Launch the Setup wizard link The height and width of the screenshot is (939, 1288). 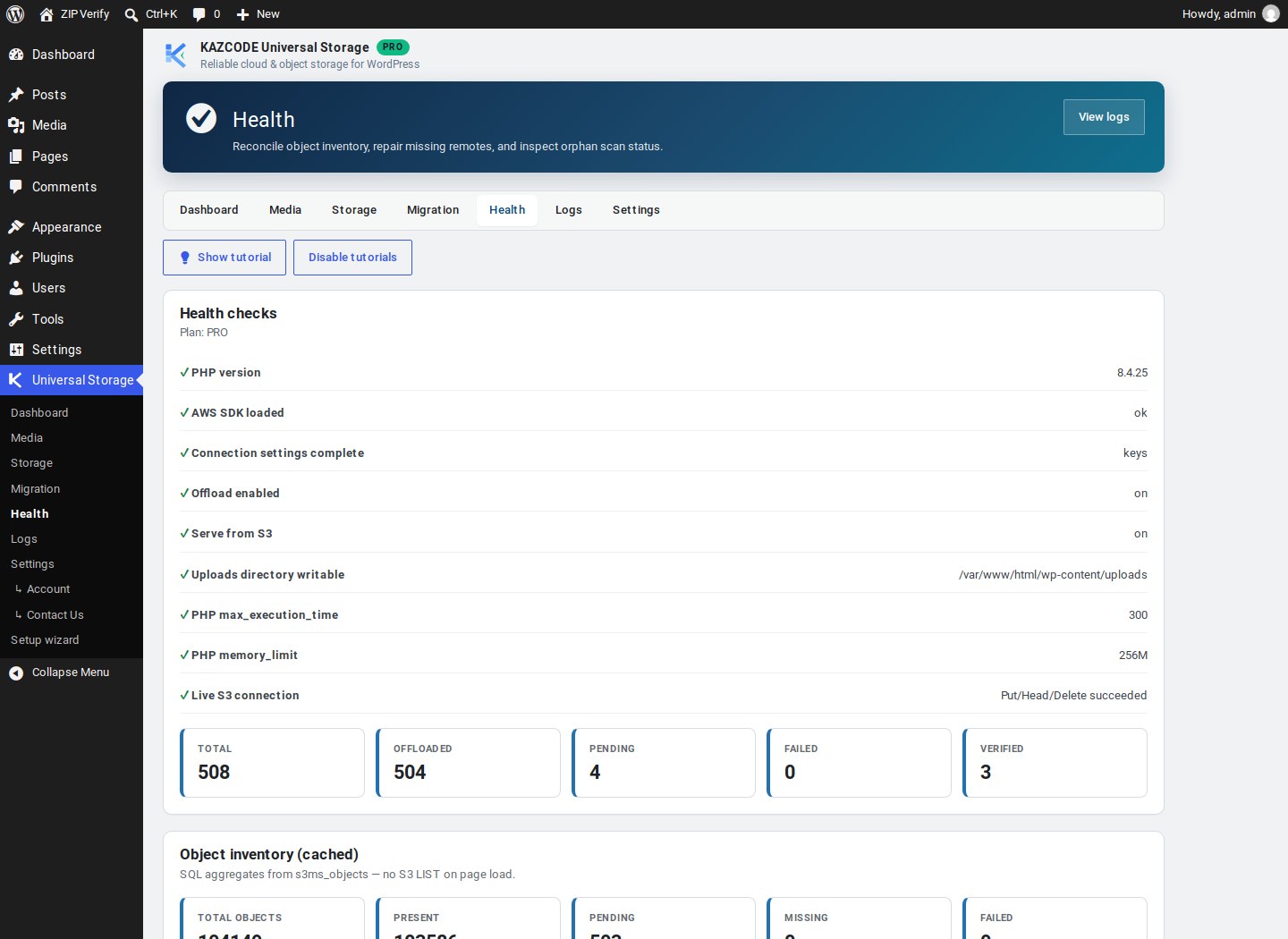(45, 640)
